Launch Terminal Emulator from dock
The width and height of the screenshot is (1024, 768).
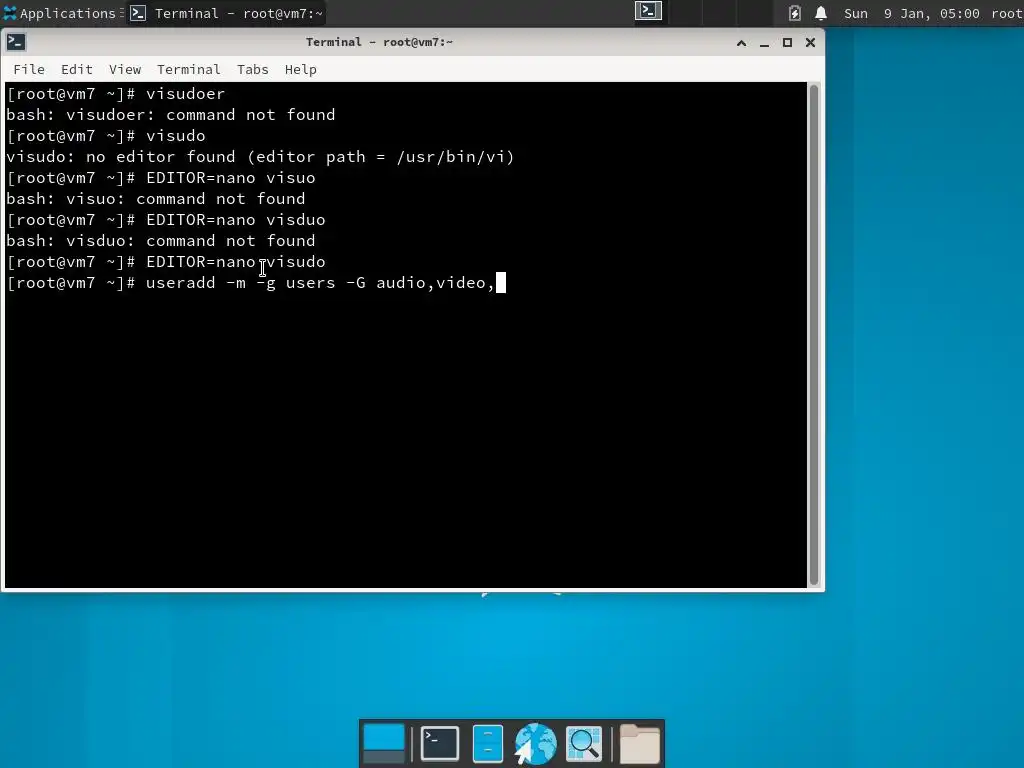[x=440, y=743]
